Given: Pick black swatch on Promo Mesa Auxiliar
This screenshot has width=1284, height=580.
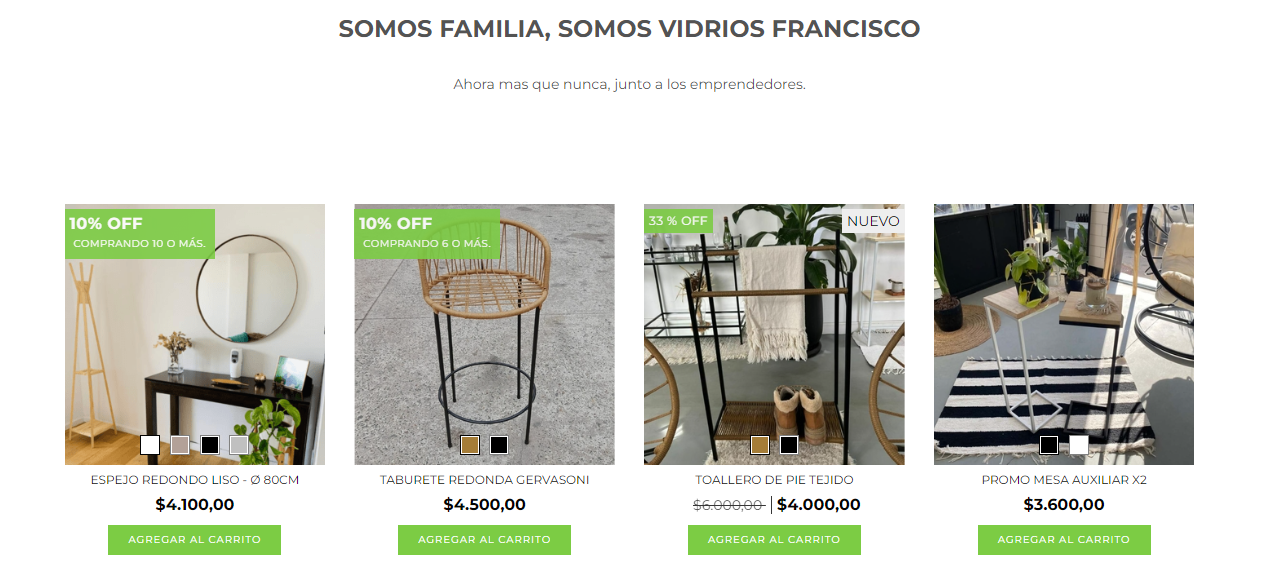Looking at the screenshot, I should pos(1049,445).
